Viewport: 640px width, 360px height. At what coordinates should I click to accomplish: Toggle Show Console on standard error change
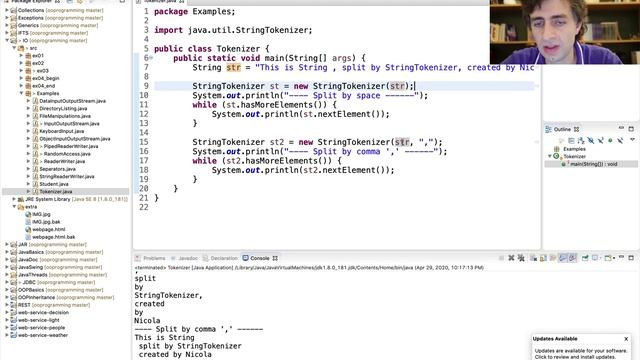[573, 258]
